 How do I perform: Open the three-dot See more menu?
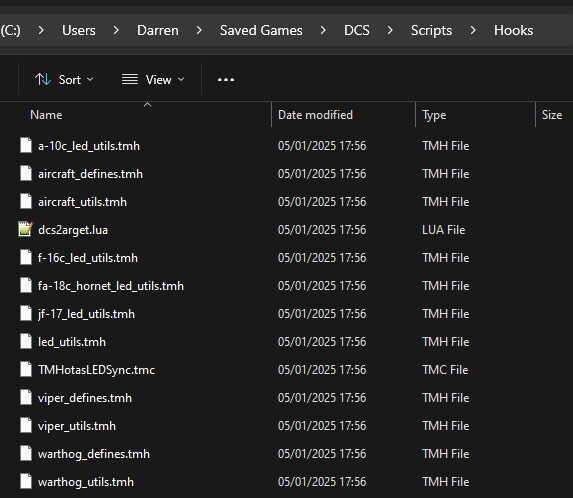point(226,80)
